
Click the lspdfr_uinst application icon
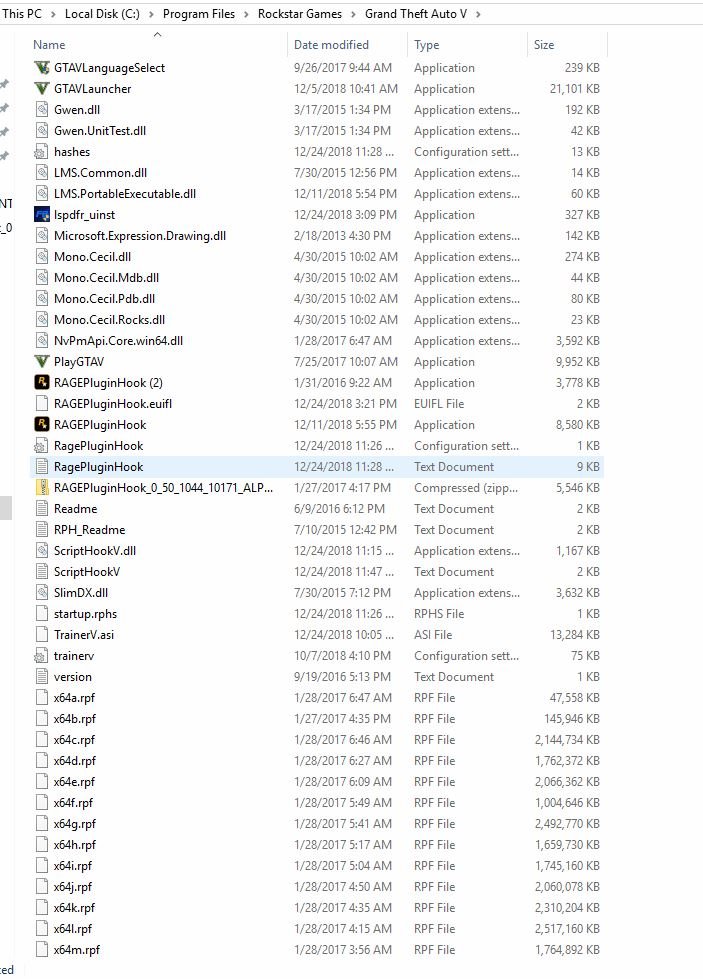coord(42,215)
